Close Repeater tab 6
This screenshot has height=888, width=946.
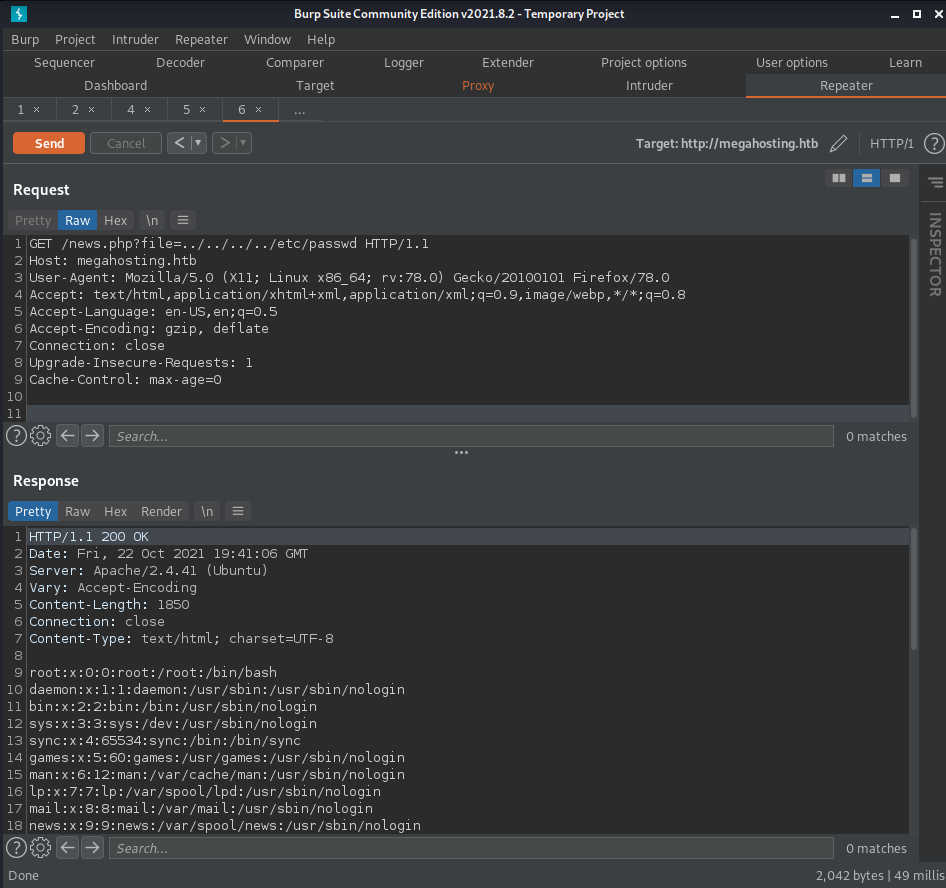point(258,110)
